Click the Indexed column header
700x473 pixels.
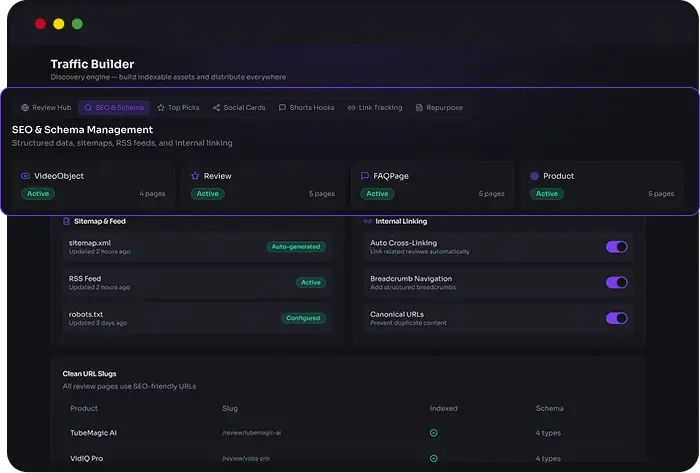click(x=443, y=408)
